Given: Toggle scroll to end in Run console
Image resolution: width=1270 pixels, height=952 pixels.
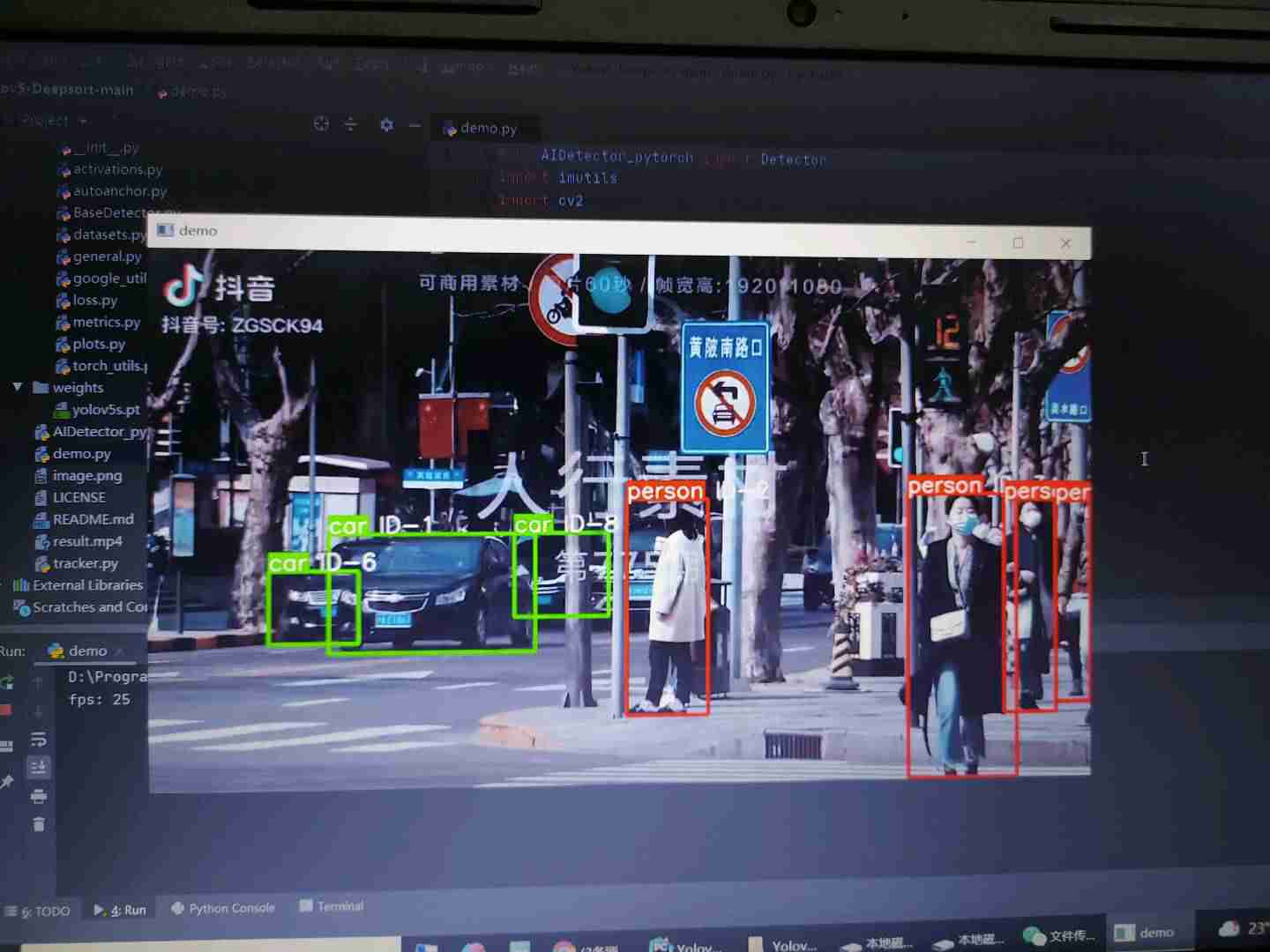Looking at the screenshot, I should coord(39,768).
